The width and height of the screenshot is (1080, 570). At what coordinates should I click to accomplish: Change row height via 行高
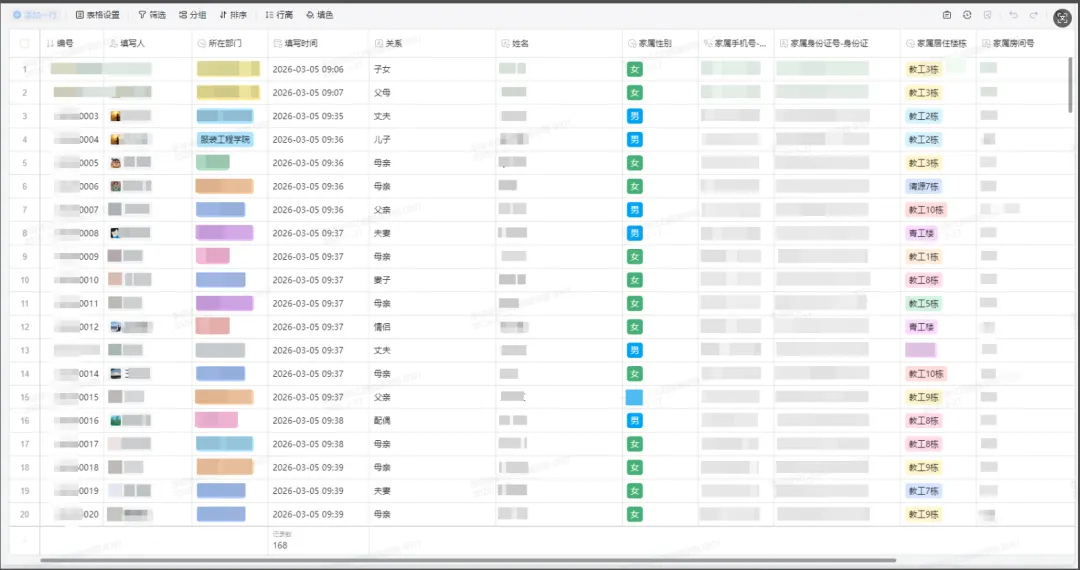(x=279, y=15)
